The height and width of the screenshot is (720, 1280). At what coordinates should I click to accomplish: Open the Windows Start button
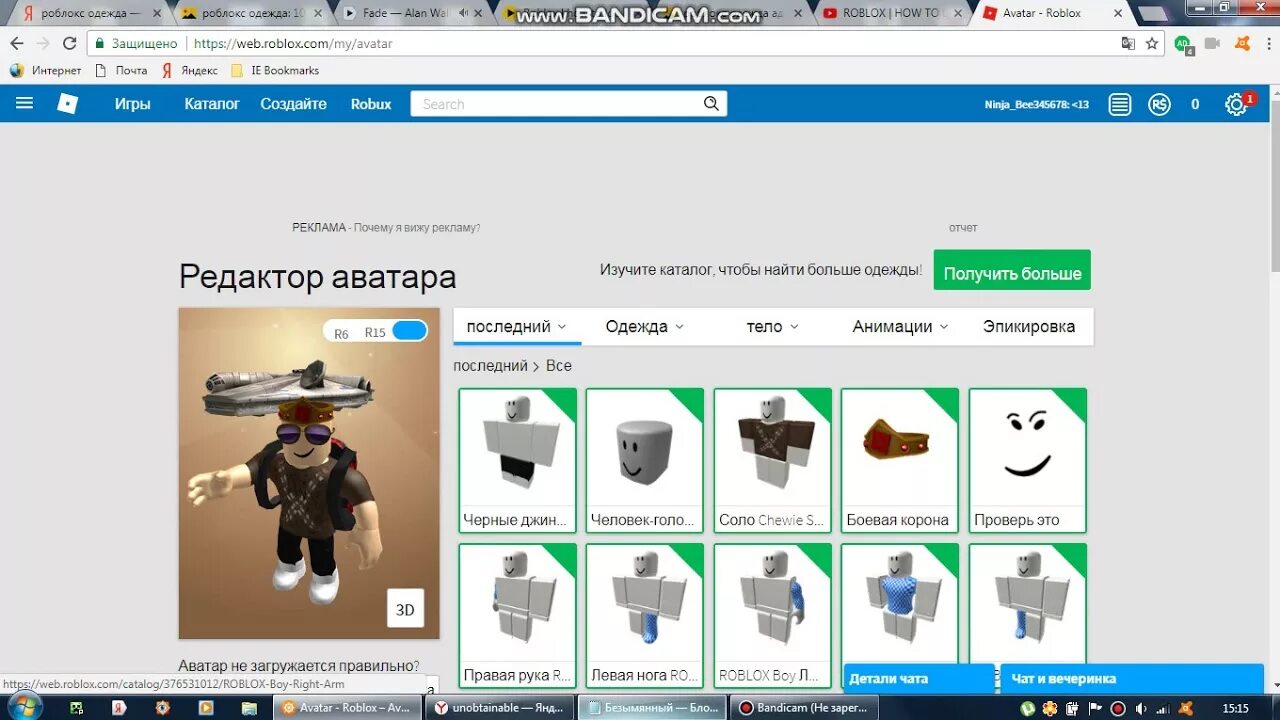(x=26, y=707)
